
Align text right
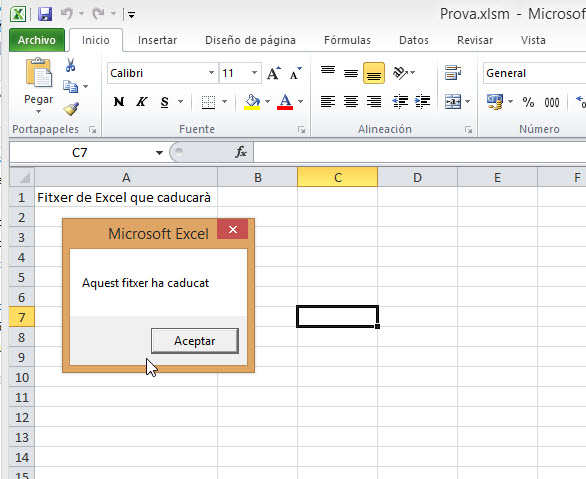(x=374, y=102)
